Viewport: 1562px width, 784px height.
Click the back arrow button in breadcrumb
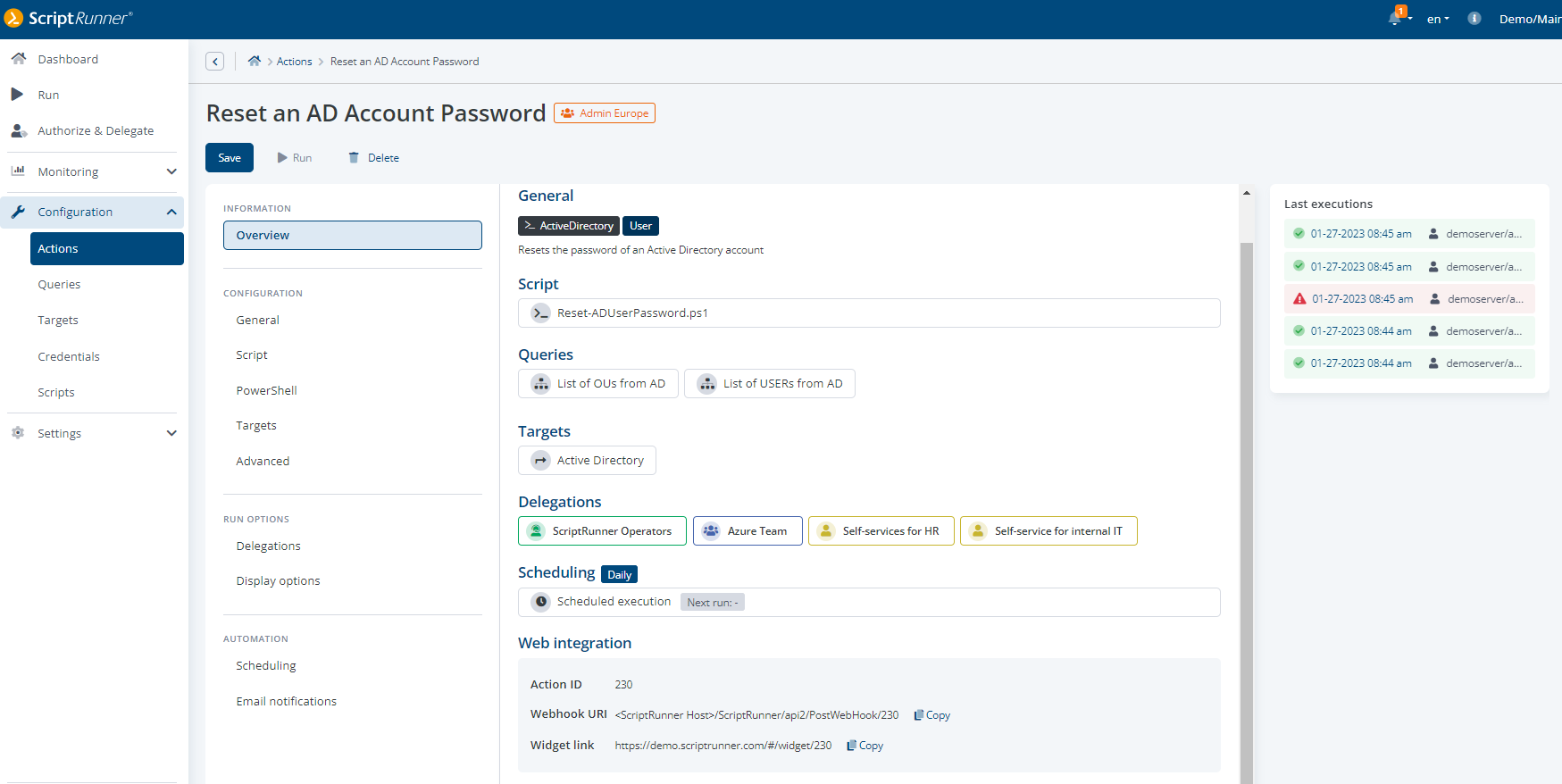pos(214,61)
